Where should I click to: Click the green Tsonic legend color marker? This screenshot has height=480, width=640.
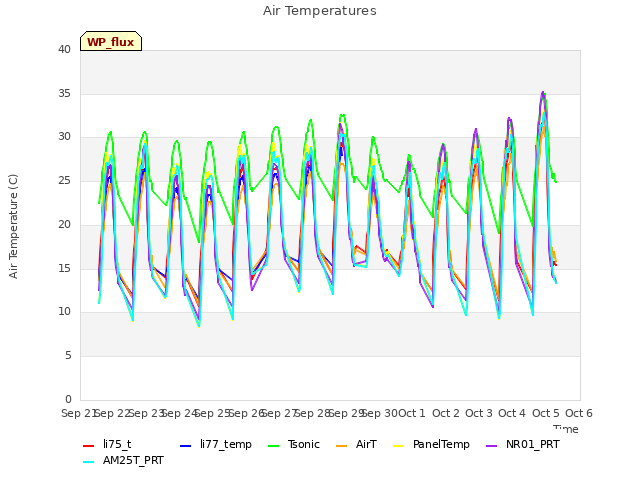click(273, 445)
